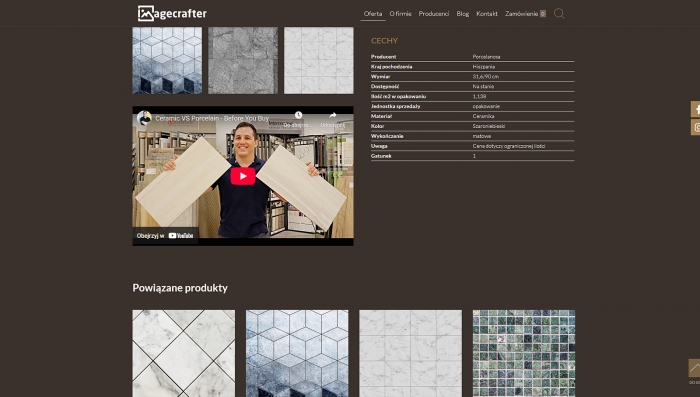Click the Porcelanosa producer value
This screenshot has width=700, height=397.
click(486, 57)
